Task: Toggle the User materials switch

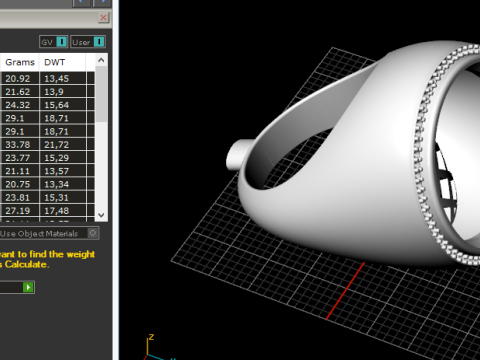Action: point(88,42)
